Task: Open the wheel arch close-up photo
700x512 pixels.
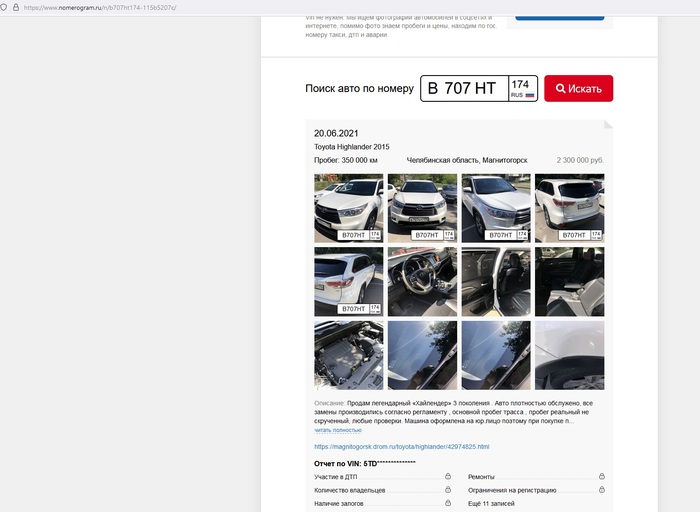Action: (x=570, y=355)
